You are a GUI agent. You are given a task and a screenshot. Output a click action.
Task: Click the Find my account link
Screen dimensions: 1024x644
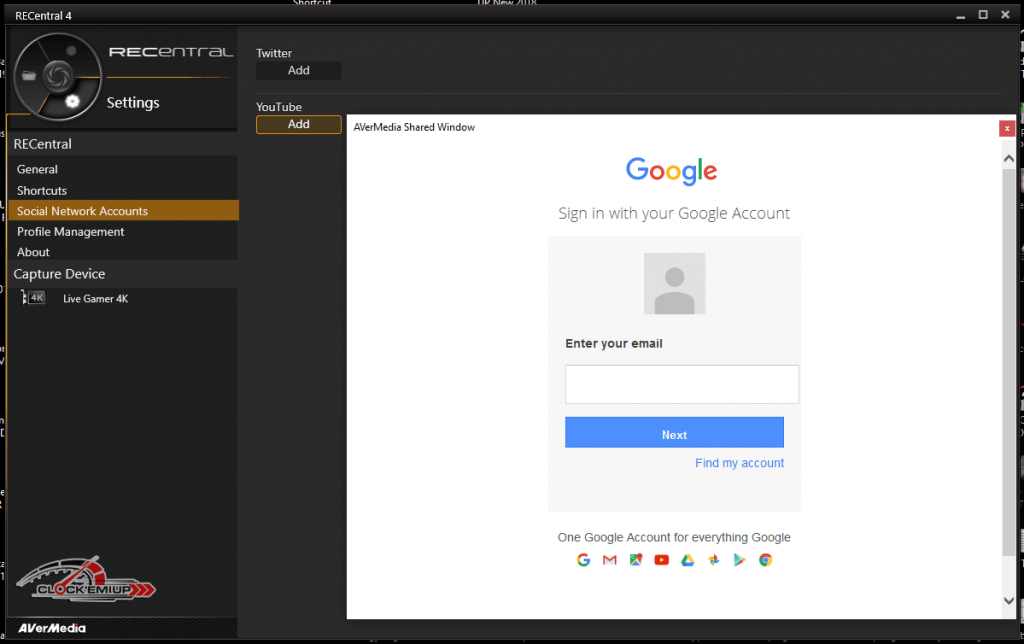[x=739, y=463]
